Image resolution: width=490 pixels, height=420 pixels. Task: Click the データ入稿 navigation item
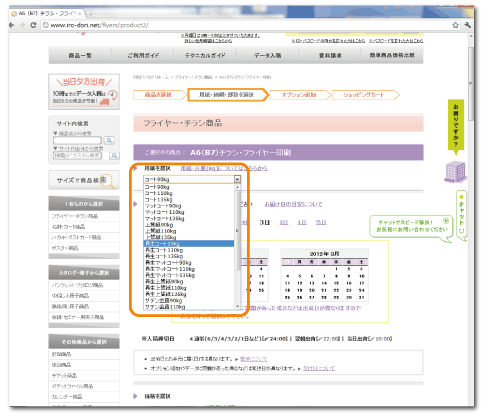pyautogui.click(x=267, y=55)
